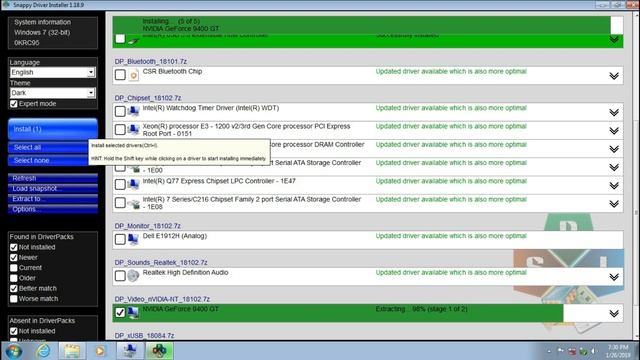Open Windows Media Player from taskbar
The width and height of the screenshot is (640, 360).
[100, 351]
